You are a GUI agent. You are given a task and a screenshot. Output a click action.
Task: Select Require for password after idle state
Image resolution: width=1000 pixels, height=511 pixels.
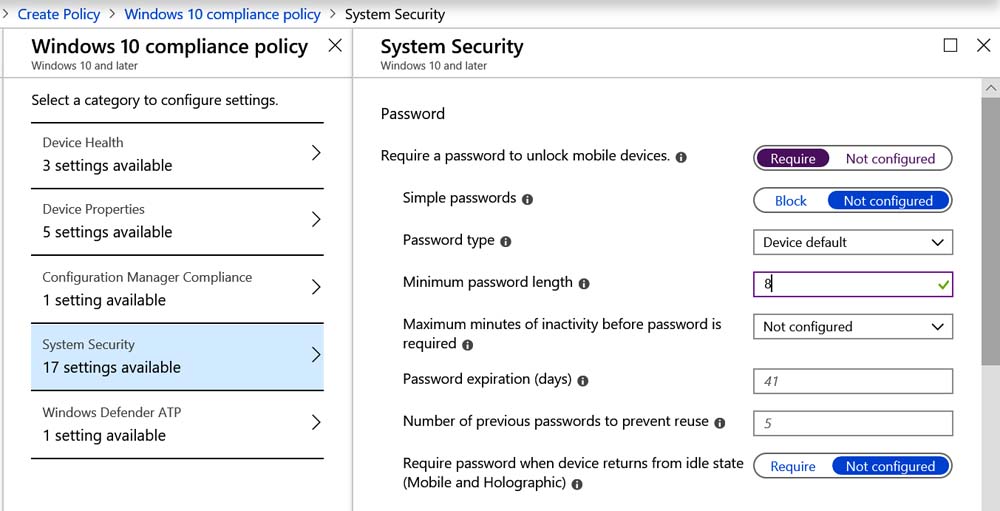point(793,466)
